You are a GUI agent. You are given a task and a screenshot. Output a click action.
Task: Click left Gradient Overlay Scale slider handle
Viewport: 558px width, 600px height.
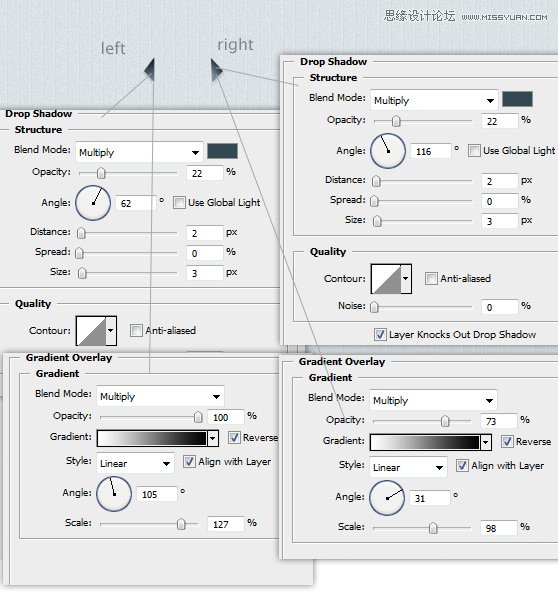181,524
